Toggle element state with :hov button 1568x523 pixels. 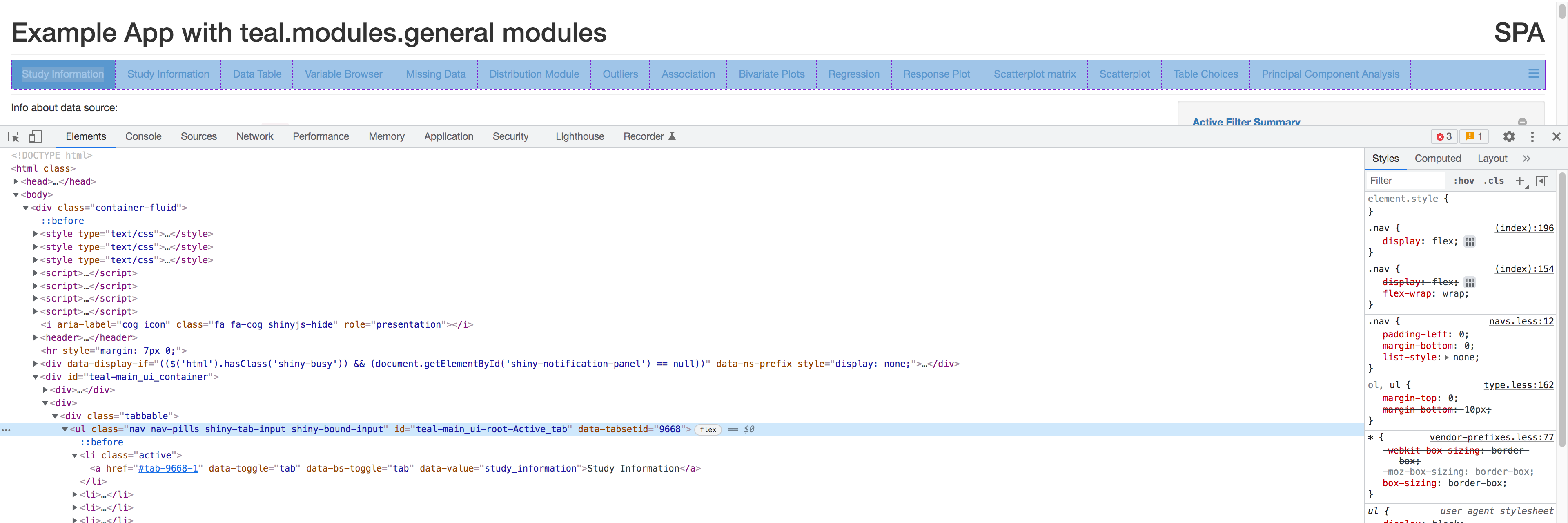(1464, 181)
